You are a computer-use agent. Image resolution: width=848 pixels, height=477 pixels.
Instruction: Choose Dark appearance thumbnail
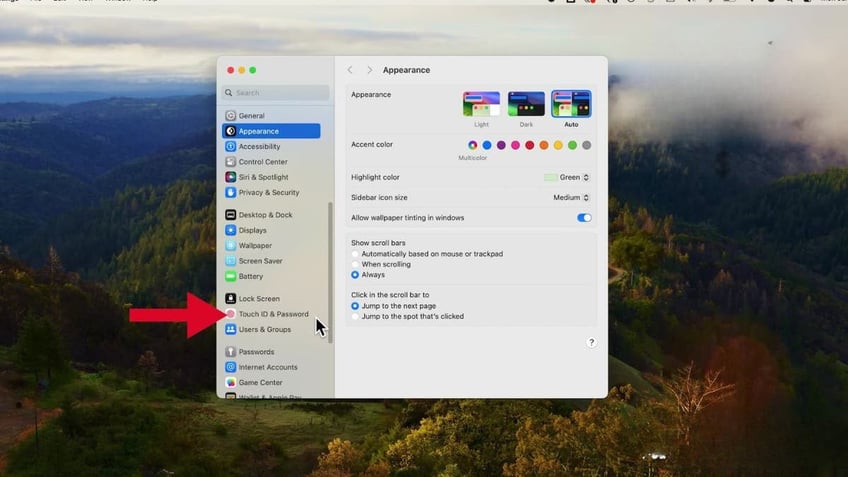pos(526,104)
